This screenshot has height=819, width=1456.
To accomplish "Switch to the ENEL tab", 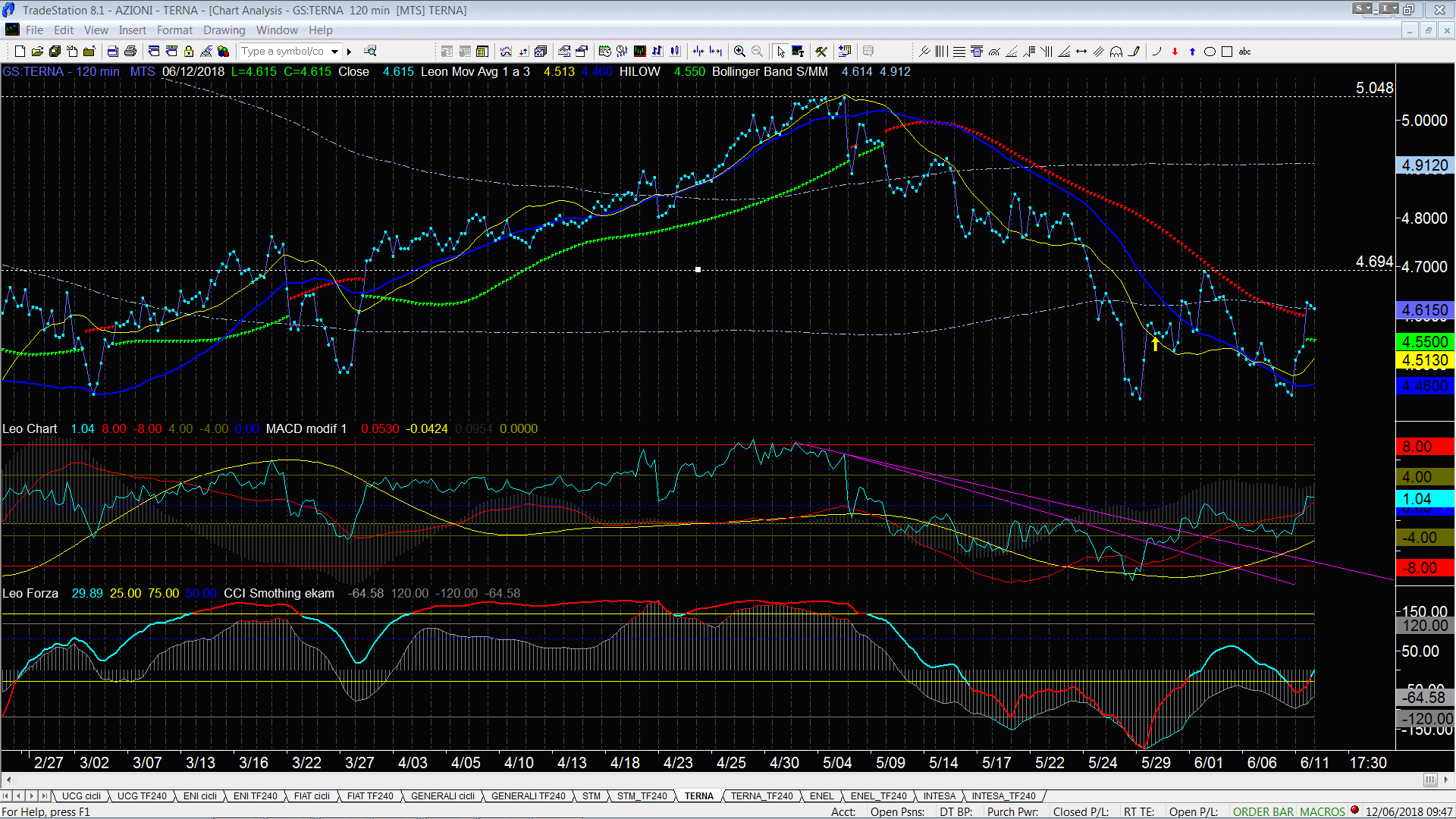I will (x=821, y=796).
